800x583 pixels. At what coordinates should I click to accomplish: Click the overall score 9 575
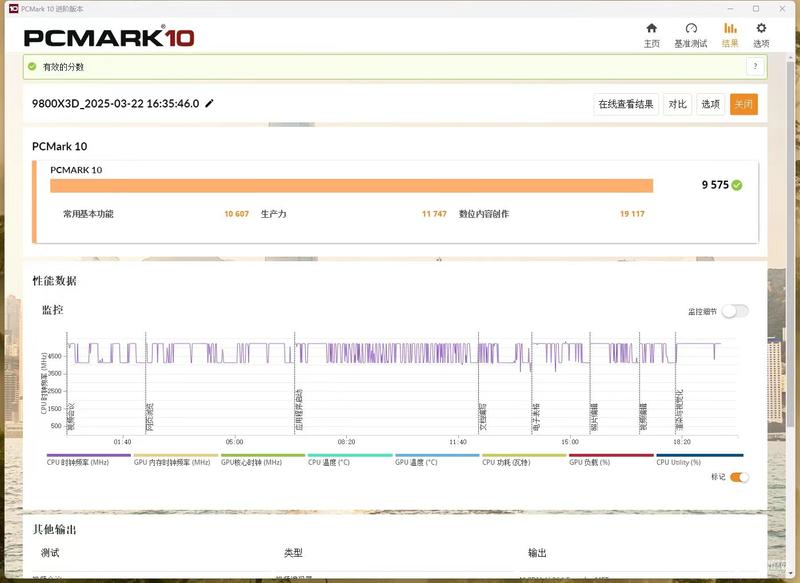[x=715, y=185]
